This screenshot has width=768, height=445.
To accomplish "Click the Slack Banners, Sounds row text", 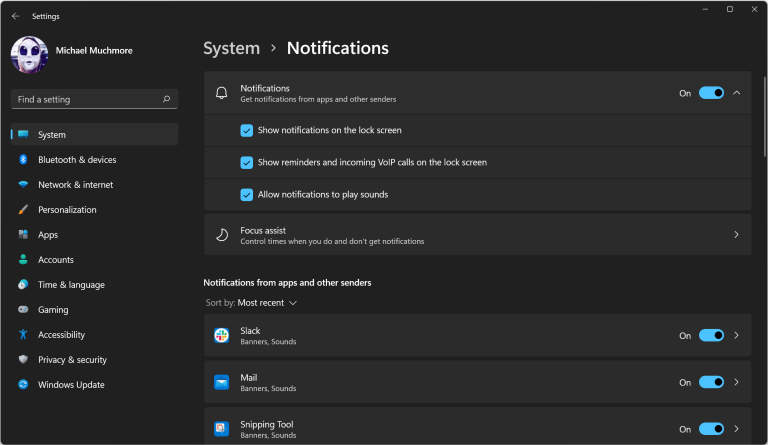I will [268, 342].
